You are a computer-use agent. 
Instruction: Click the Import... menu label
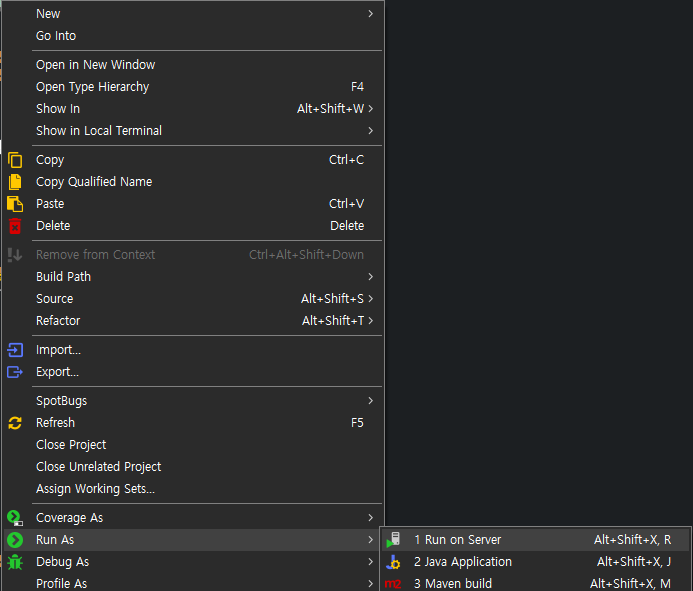58,350
